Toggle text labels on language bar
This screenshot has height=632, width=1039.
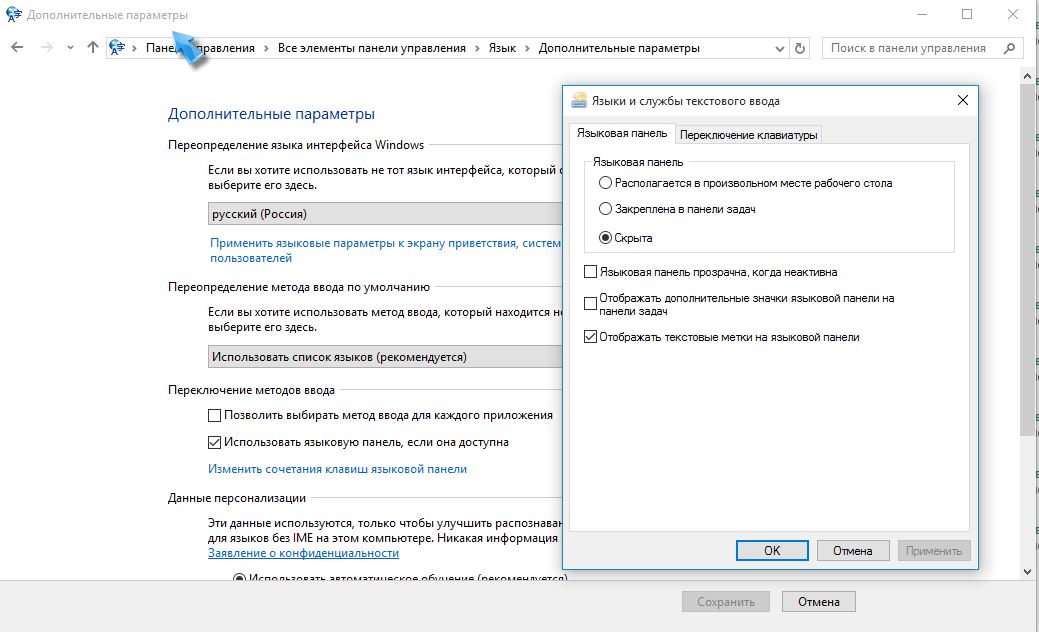(x=722, y=337)
